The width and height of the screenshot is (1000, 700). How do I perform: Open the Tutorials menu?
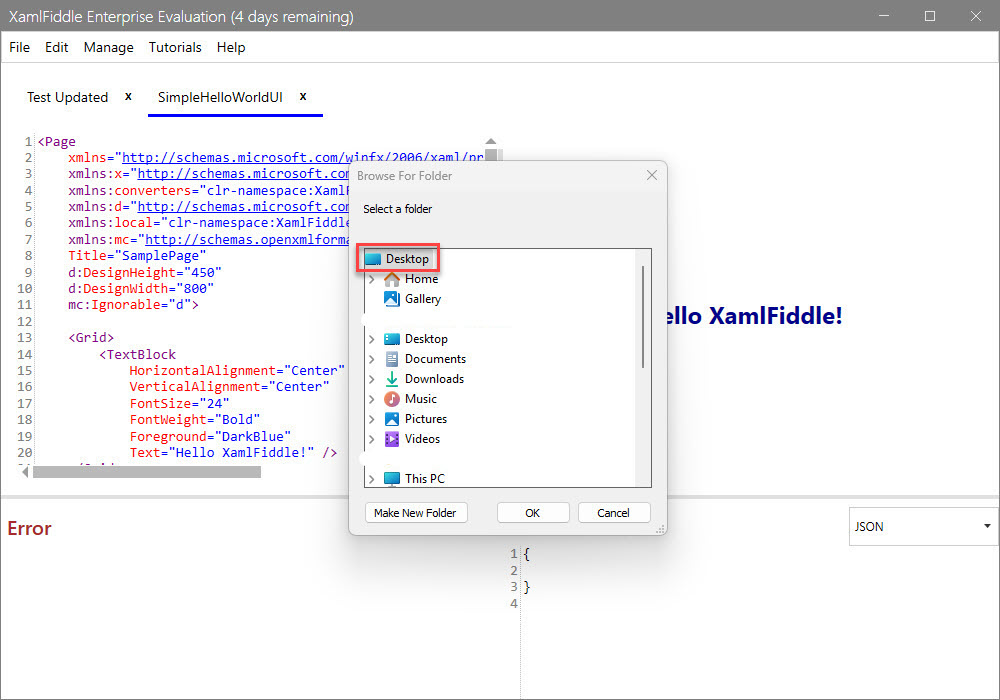[175, 47]
